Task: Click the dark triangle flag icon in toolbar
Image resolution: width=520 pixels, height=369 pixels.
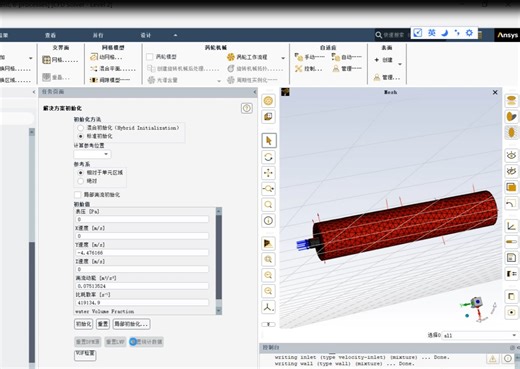Action: point(269,243)
